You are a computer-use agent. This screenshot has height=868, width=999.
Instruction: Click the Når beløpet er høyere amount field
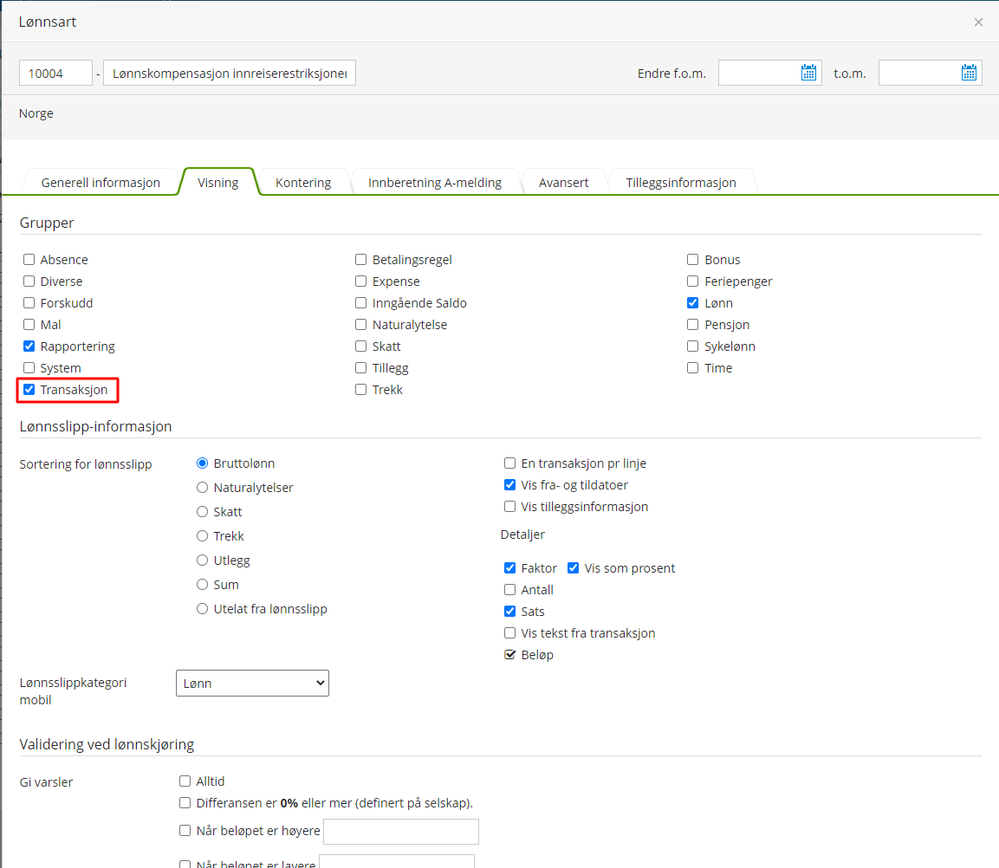click(401, 832)
